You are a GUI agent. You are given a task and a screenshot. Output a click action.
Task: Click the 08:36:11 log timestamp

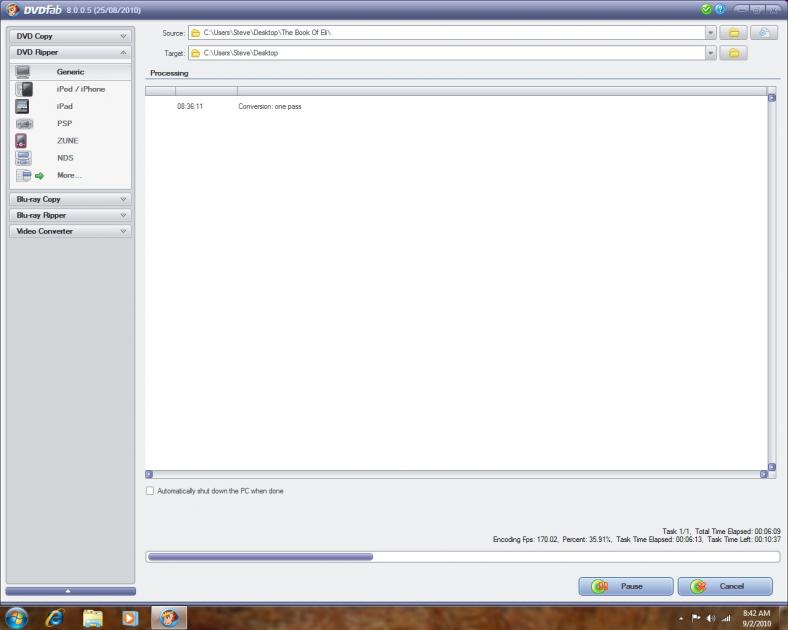point(190,107)
